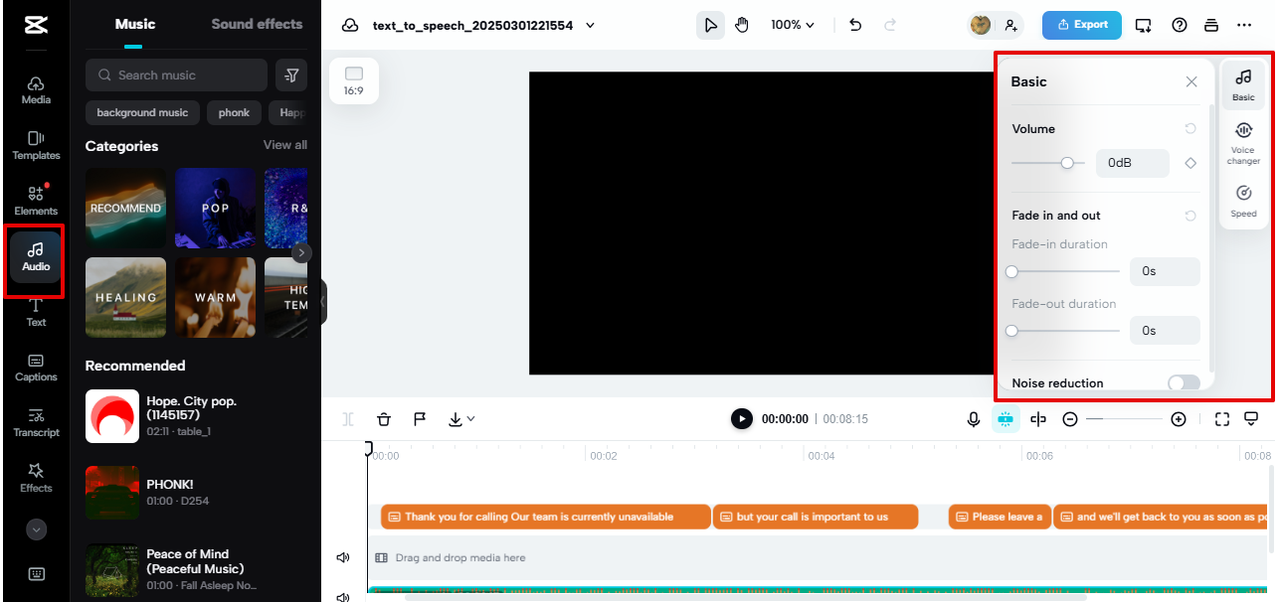Expand the download options chevron

[470, 418]
